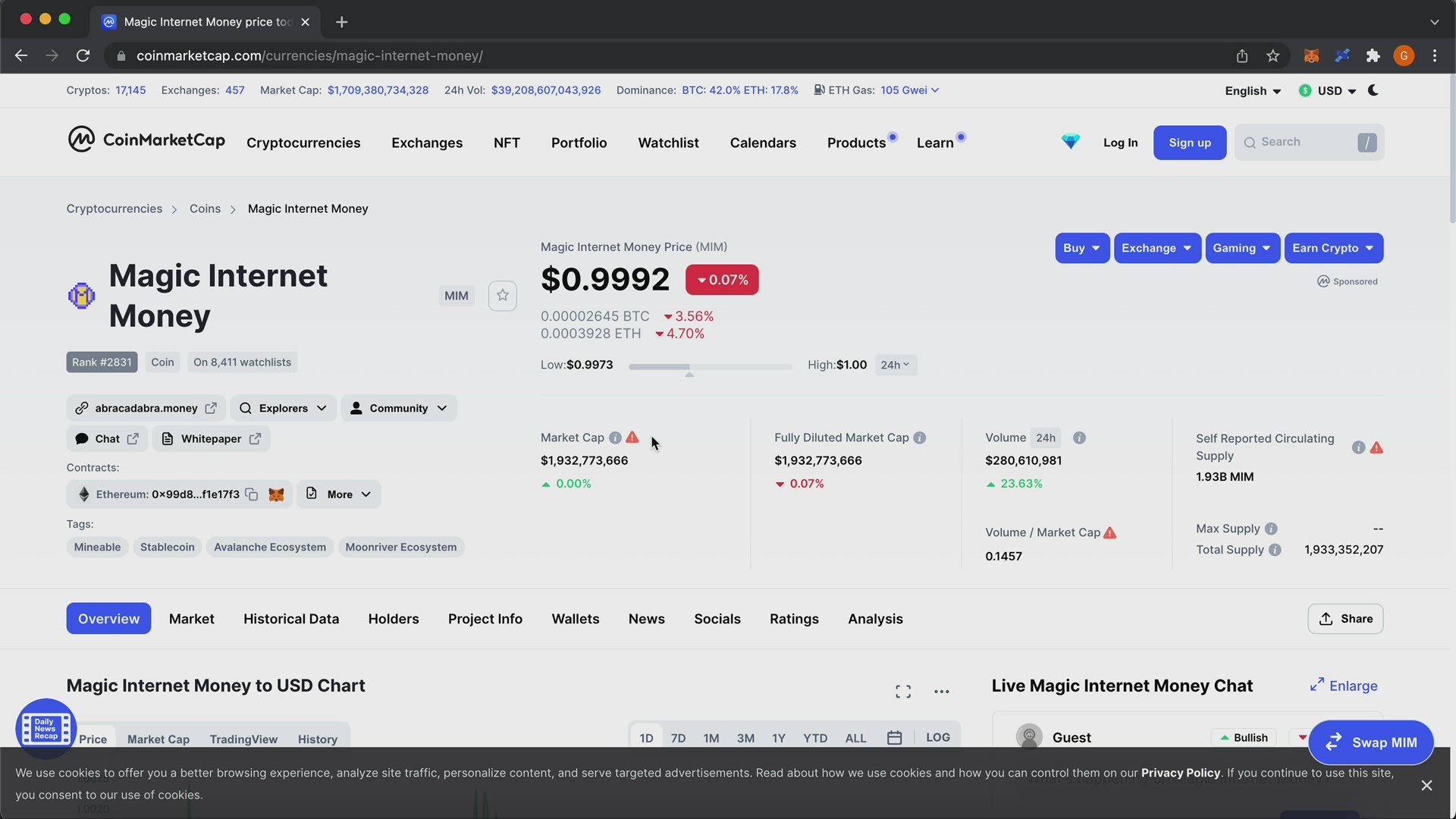Click Sign up button
The height and width of the screenshot is (819, 1456).
(x=1190, y=143)
